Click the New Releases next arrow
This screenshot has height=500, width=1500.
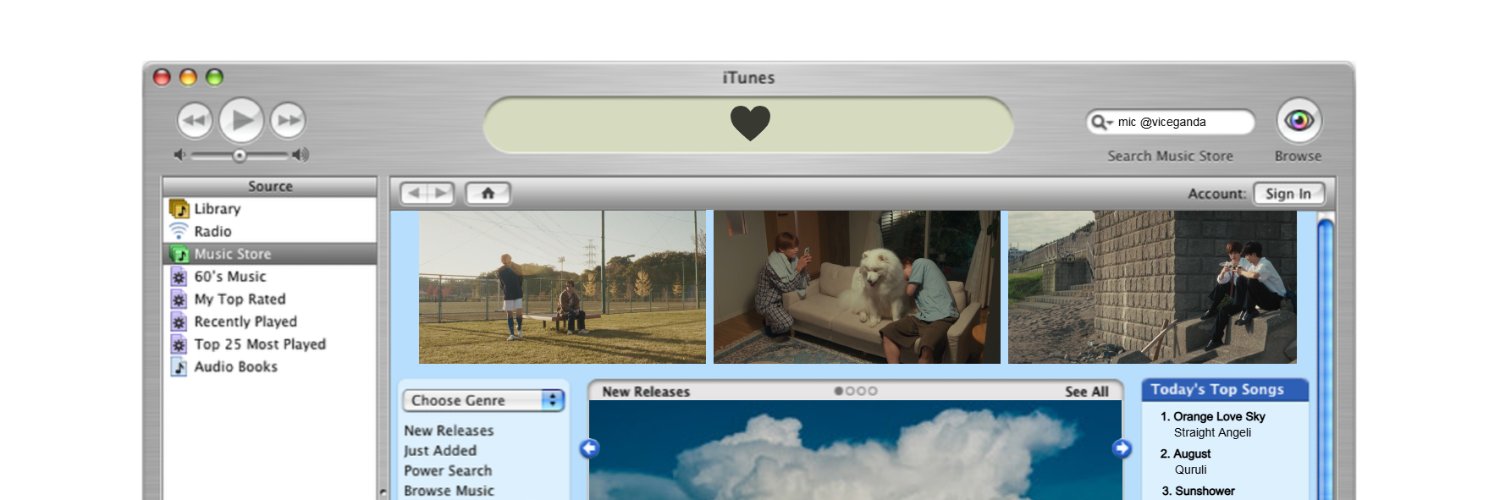click(1121, 449)
